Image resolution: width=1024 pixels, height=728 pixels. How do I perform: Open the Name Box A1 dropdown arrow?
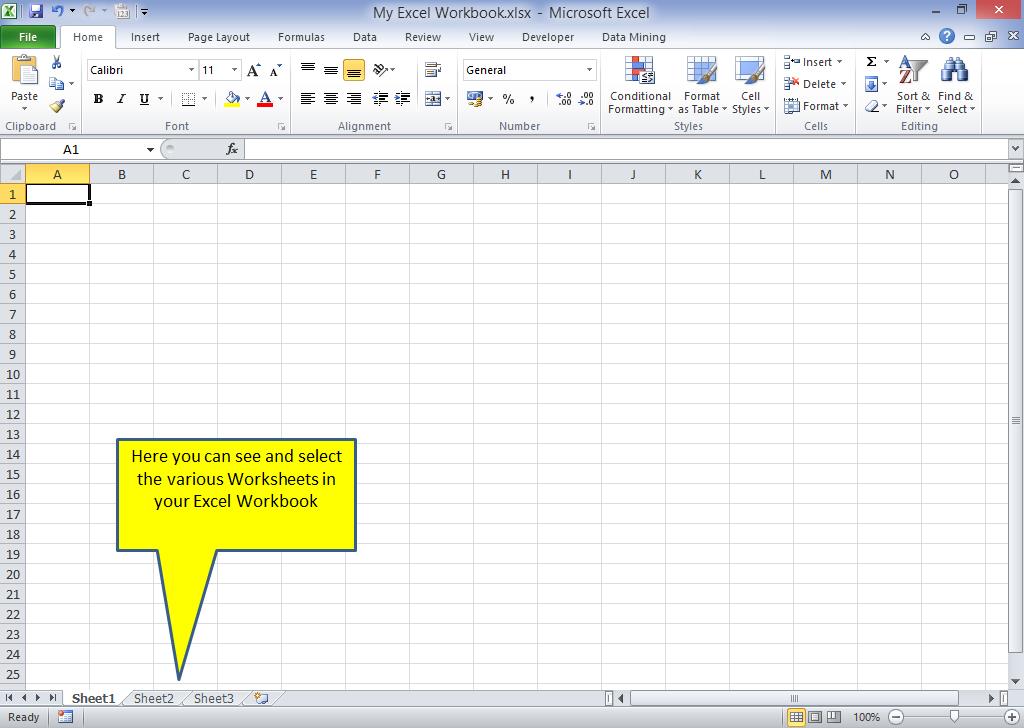150,150
